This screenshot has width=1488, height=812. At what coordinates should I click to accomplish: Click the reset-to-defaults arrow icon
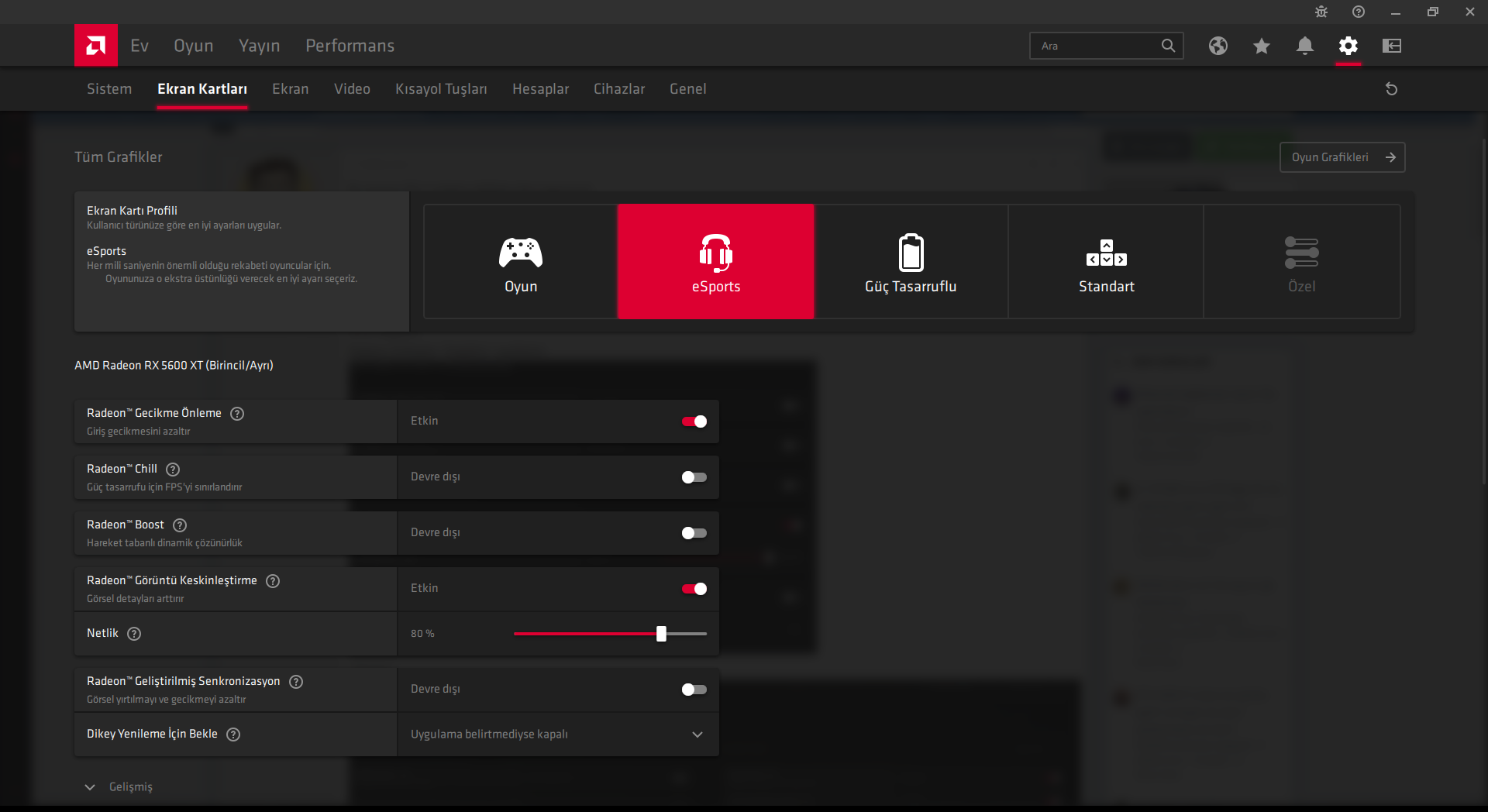click(1391, 88)
